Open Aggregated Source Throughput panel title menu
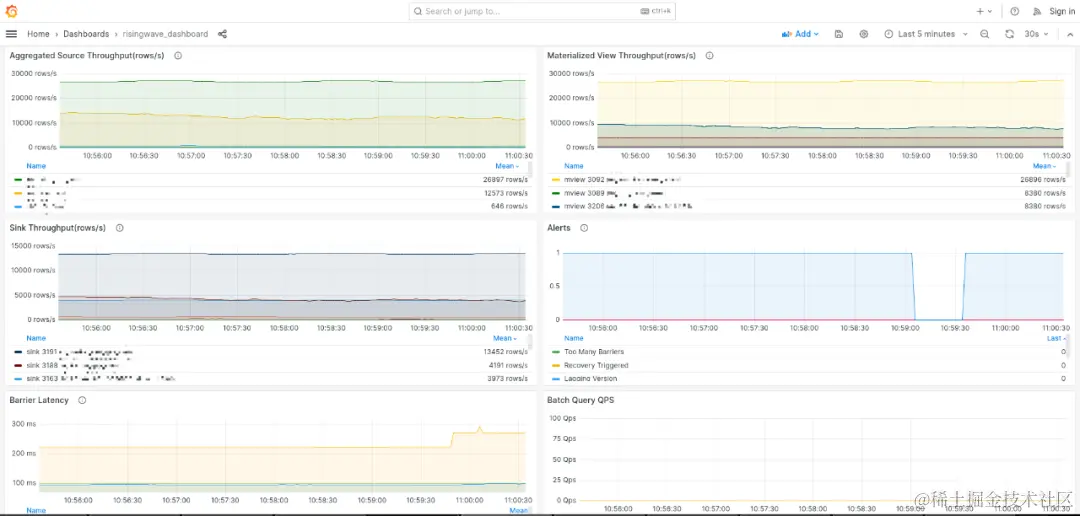 click(x=87, y=56)
